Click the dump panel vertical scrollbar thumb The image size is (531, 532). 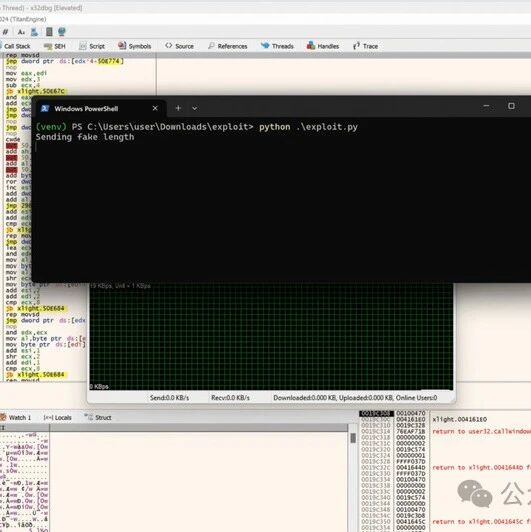click(353, 438)
